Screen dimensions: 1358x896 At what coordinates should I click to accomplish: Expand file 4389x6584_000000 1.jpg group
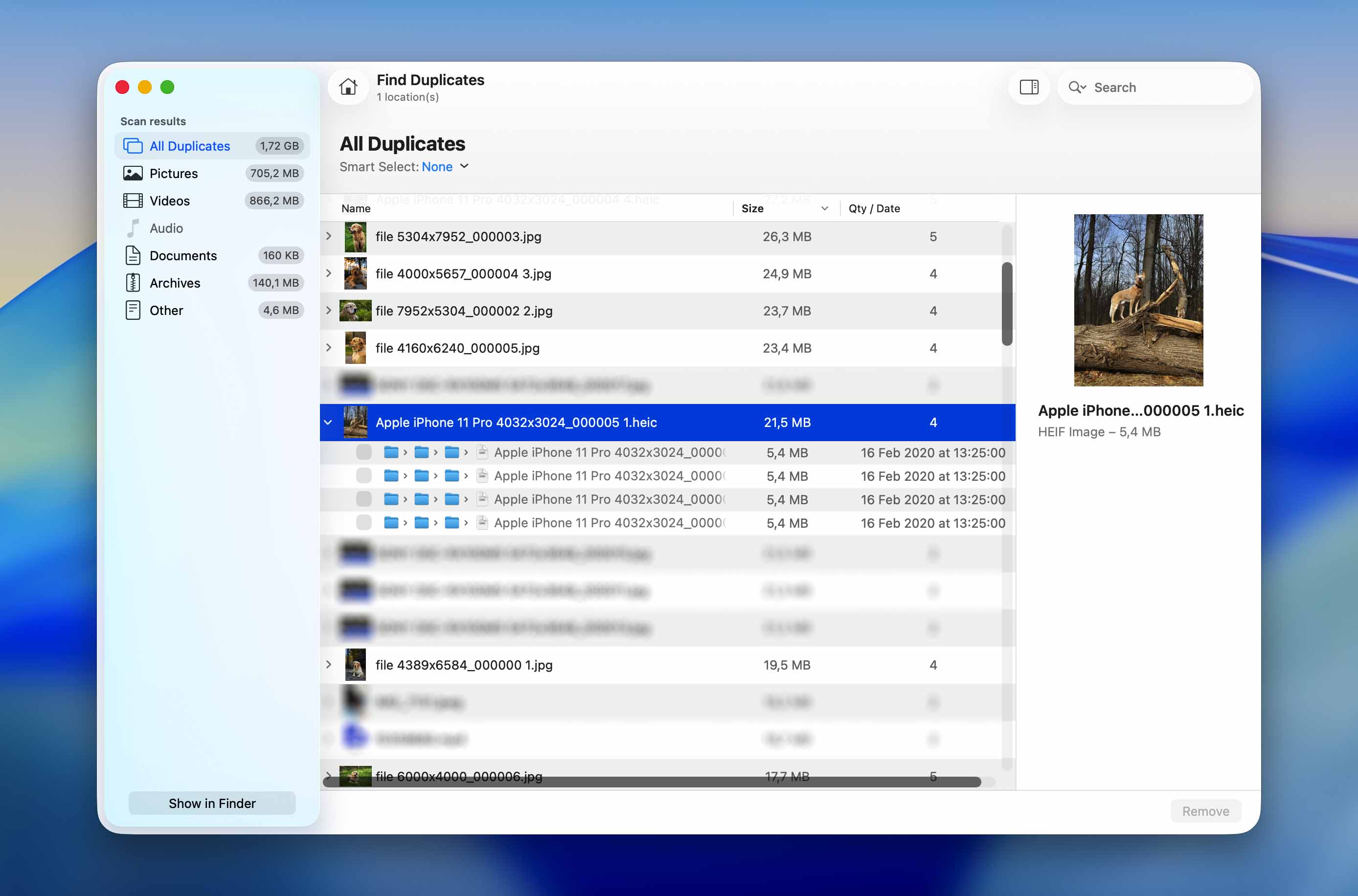[x=329, y=665]
